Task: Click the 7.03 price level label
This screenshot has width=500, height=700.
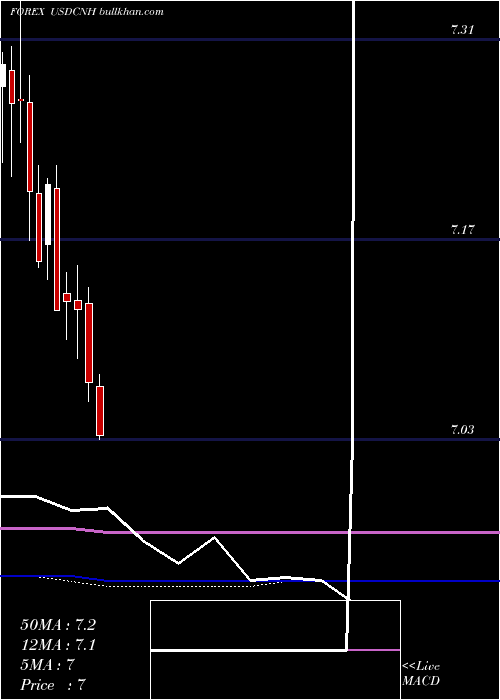Action: click(x=462, y=430)
